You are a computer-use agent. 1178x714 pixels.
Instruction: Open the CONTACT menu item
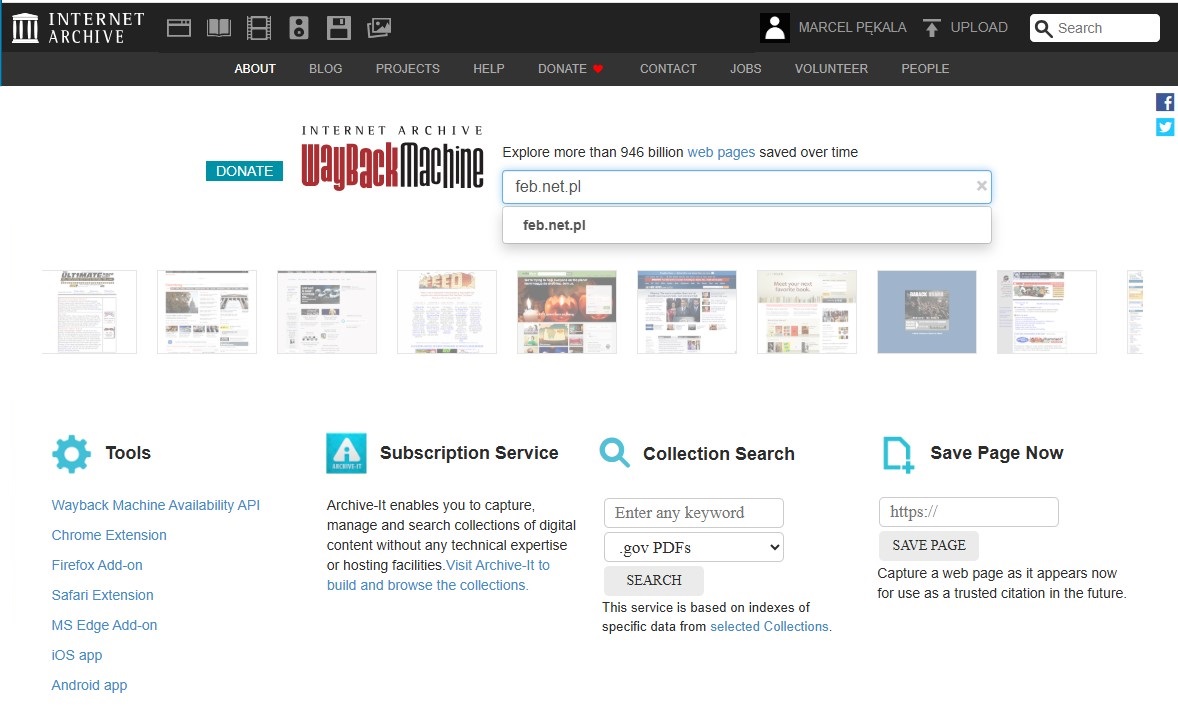point(668,68)
